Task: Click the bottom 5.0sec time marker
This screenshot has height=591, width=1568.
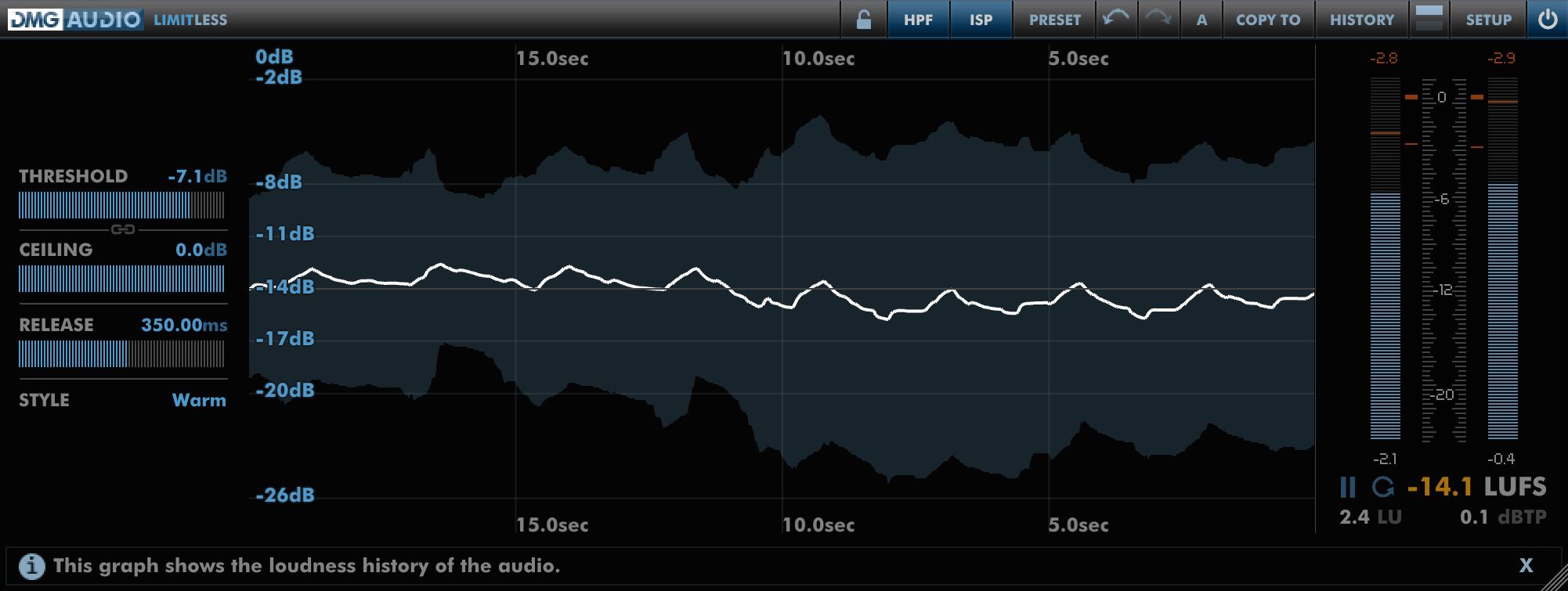Action: coord(1078,525)
